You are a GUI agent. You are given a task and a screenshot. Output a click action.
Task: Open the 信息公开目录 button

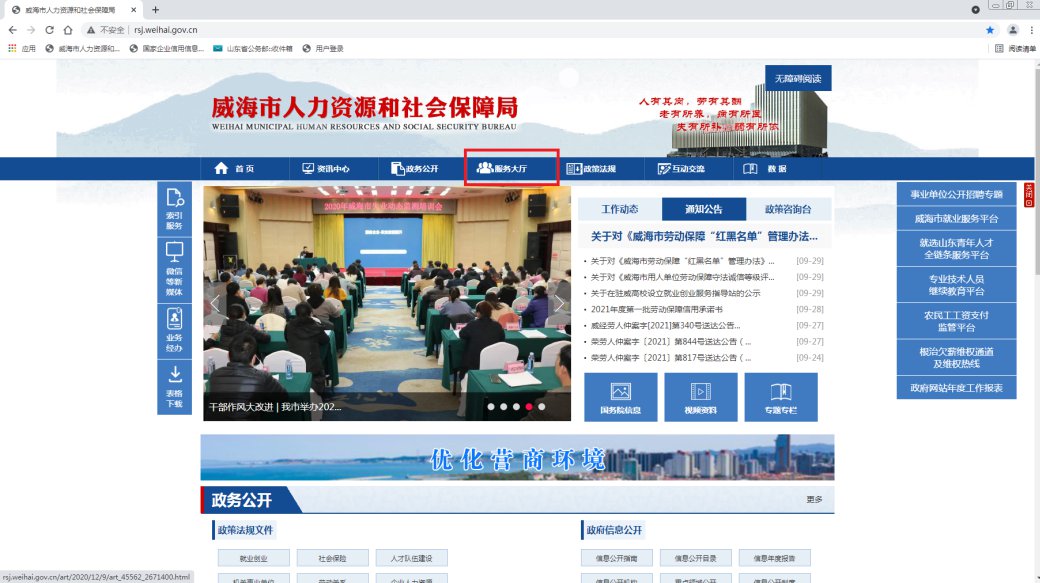click(696, 558)
